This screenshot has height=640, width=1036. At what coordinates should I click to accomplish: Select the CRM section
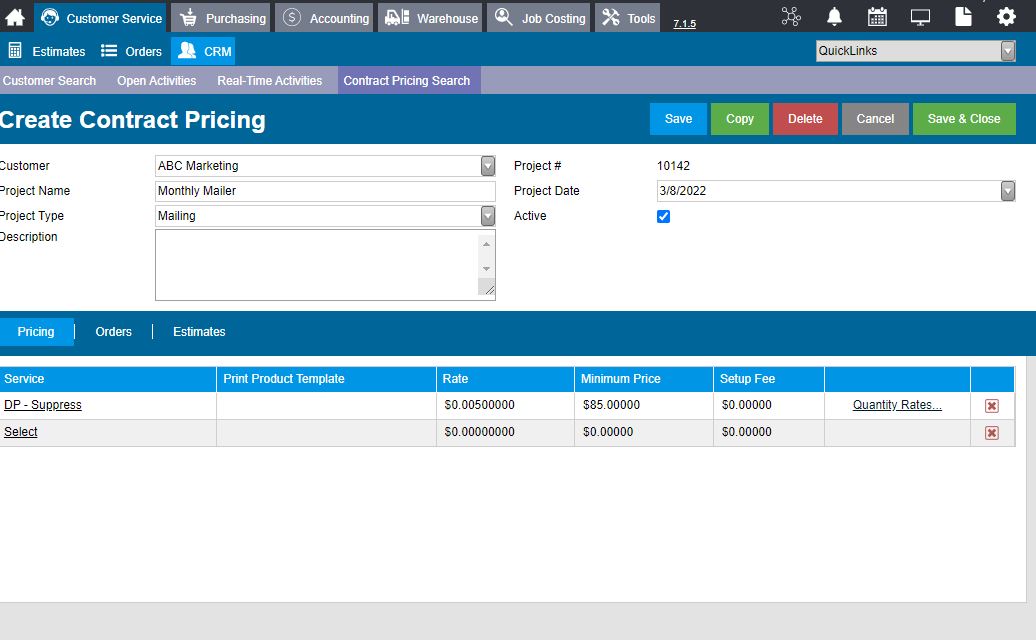[x=204, y=51]
